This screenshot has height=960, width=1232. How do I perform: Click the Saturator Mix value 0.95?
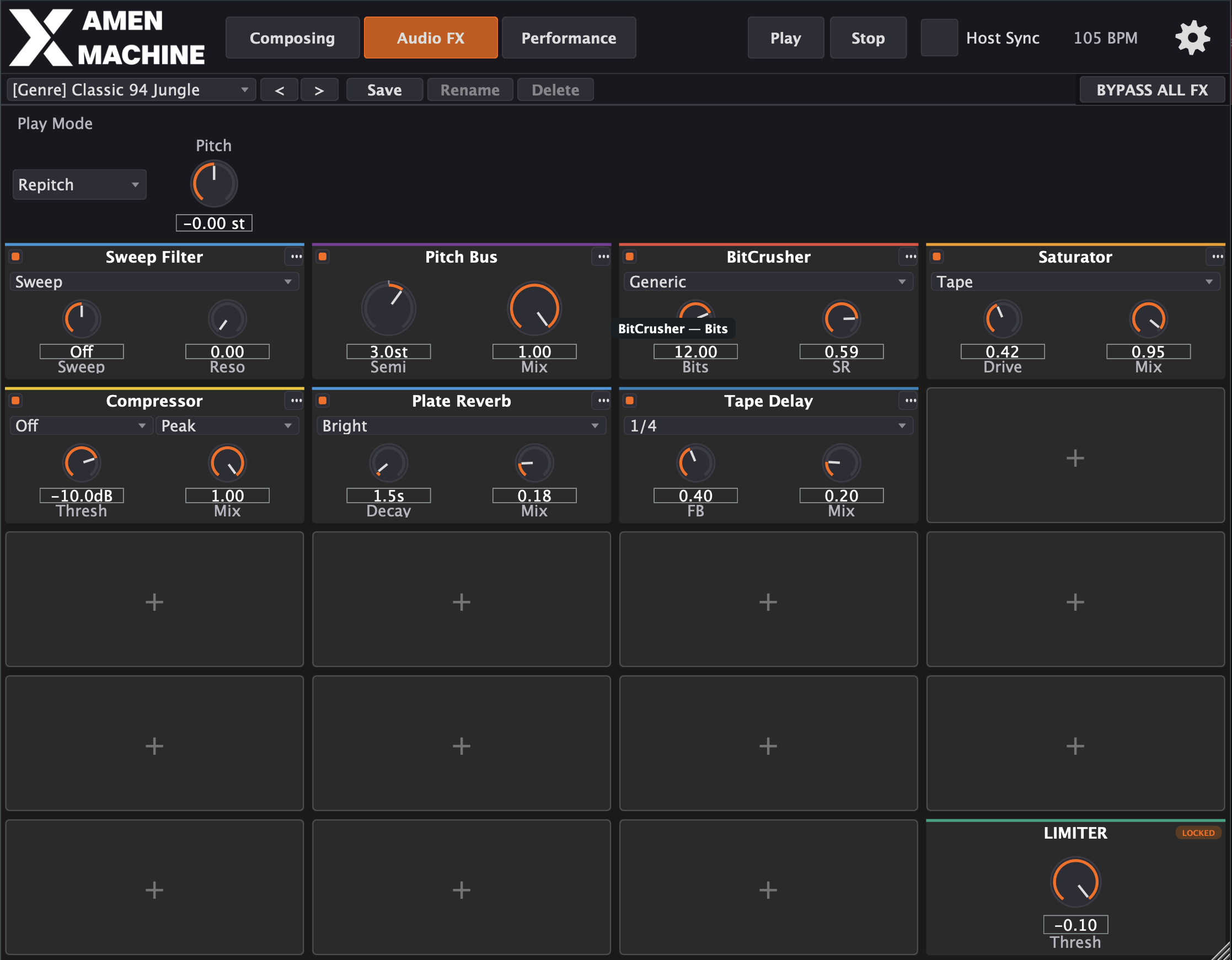(1148, 351)
